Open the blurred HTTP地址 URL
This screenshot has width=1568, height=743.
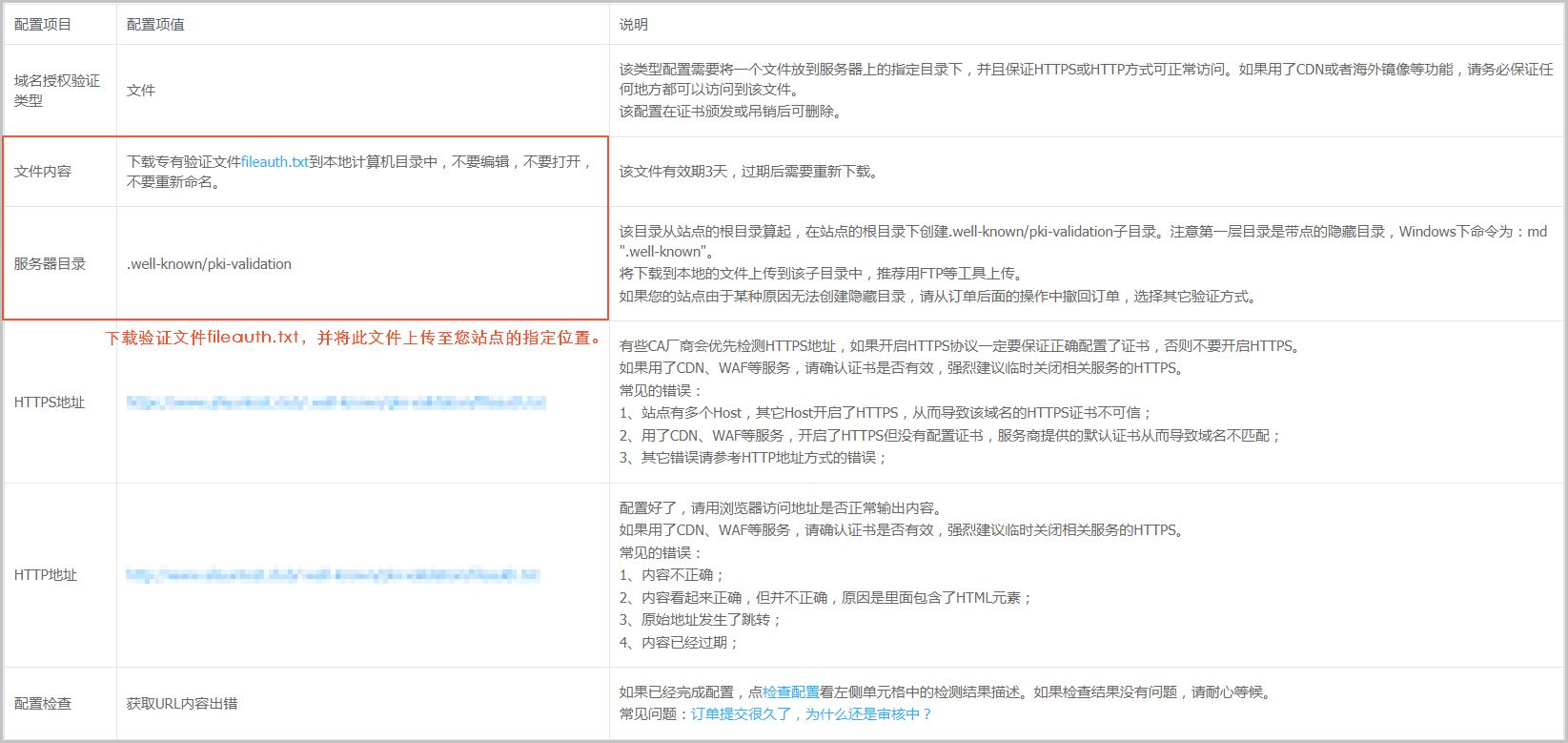(x=333, y=575)
